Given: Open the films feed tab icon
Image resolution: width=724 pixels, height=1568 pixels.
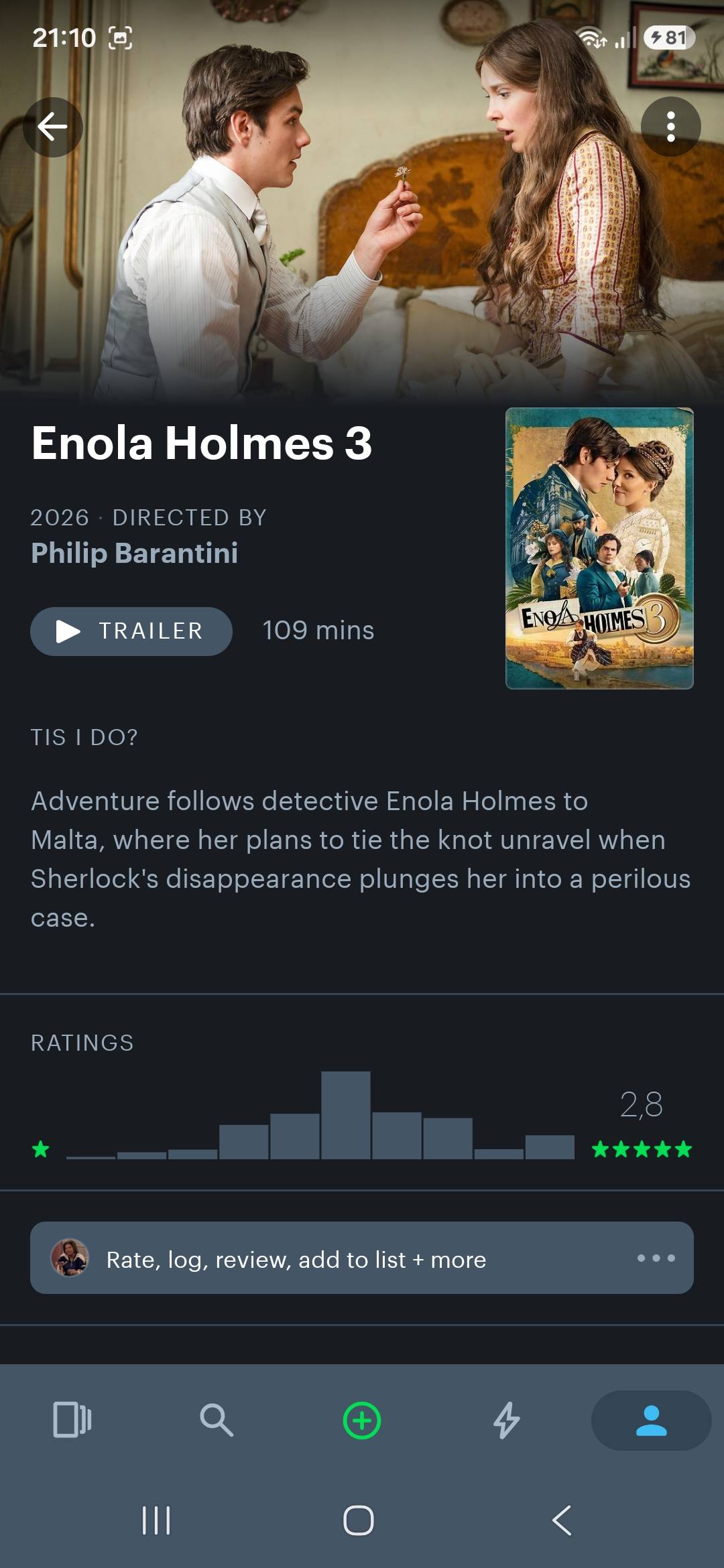Looking at the screenshot, I should click(72, 1420).
